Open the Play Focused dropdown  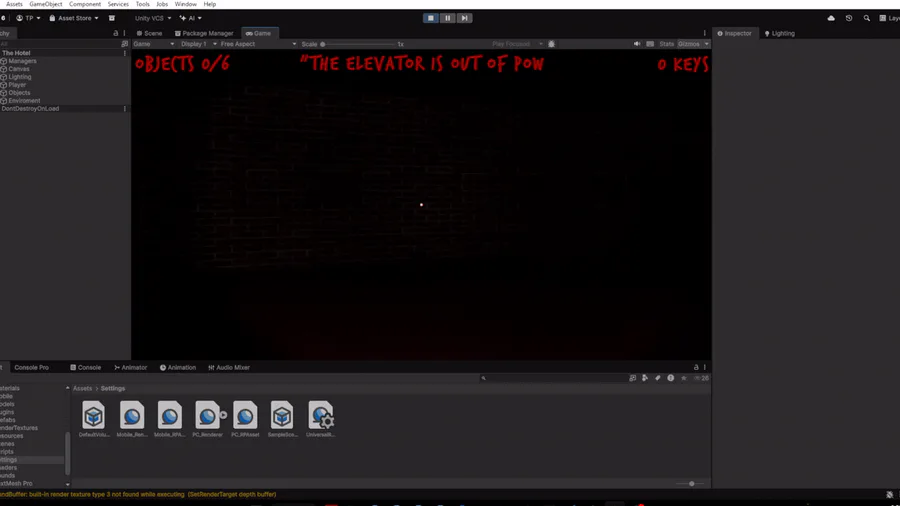[517, 44]
